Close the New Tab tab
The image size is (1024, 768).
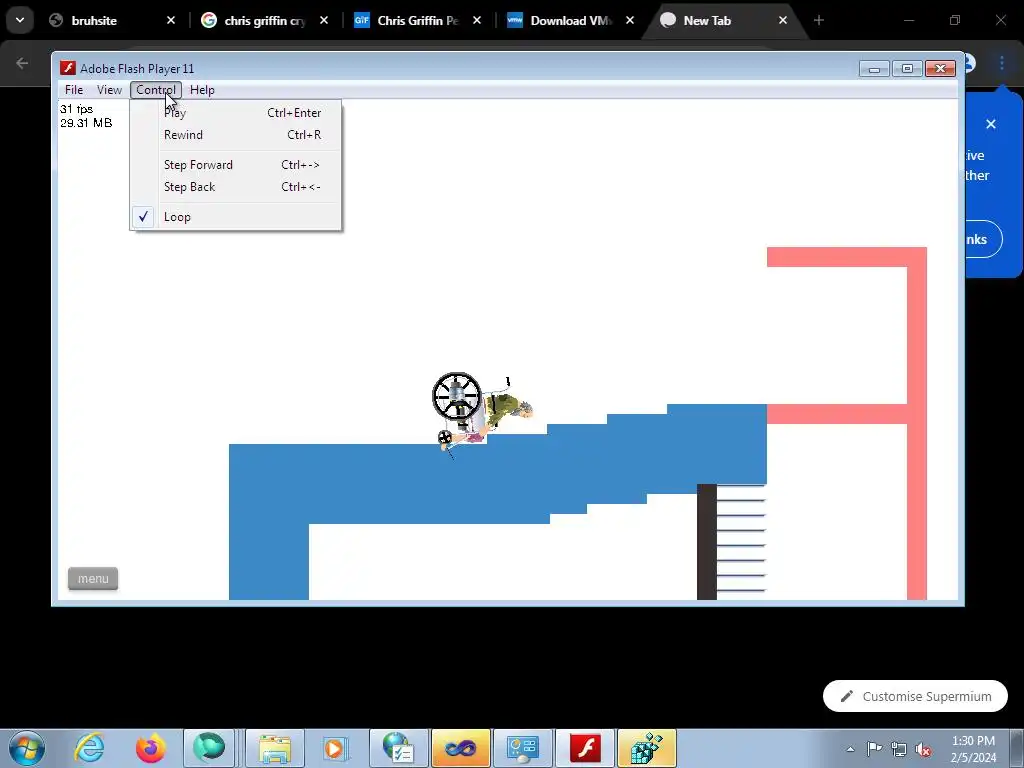click(782, 21)
